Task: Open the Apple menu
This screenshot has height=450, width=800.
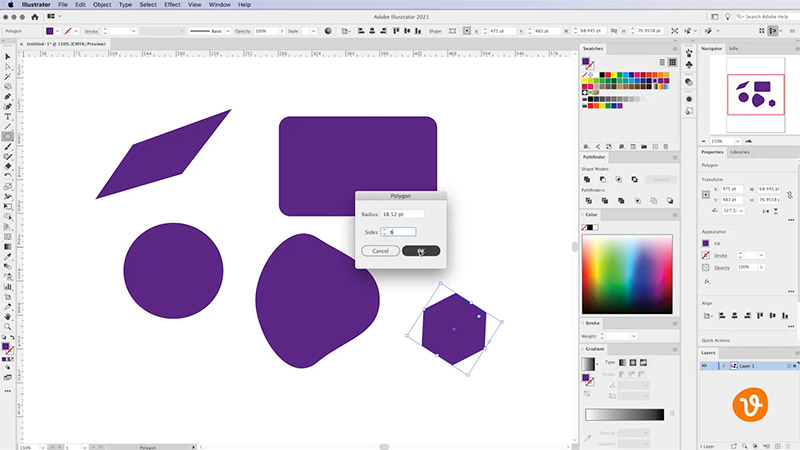Action: pyautogui.click(x=11, y=5)
